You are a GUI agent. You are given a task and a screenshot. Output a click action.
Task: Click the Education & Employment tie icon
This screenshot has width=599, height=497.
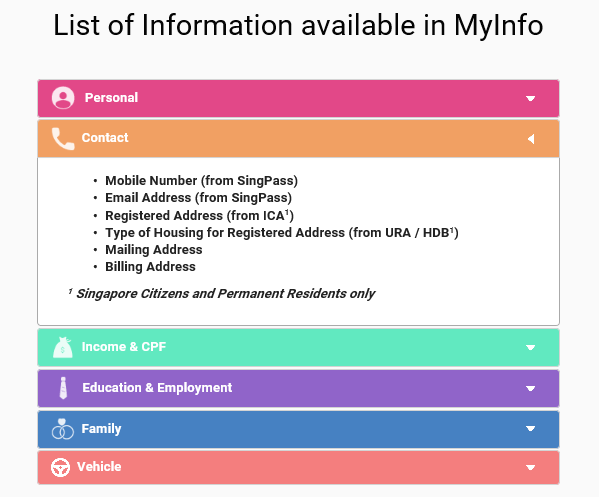point(63,388)
